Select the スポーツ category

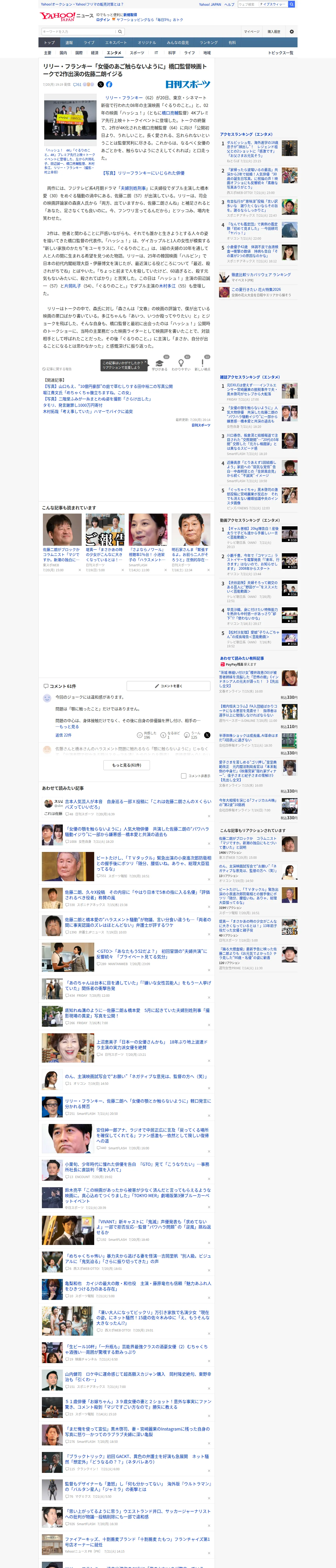(137, 53)
